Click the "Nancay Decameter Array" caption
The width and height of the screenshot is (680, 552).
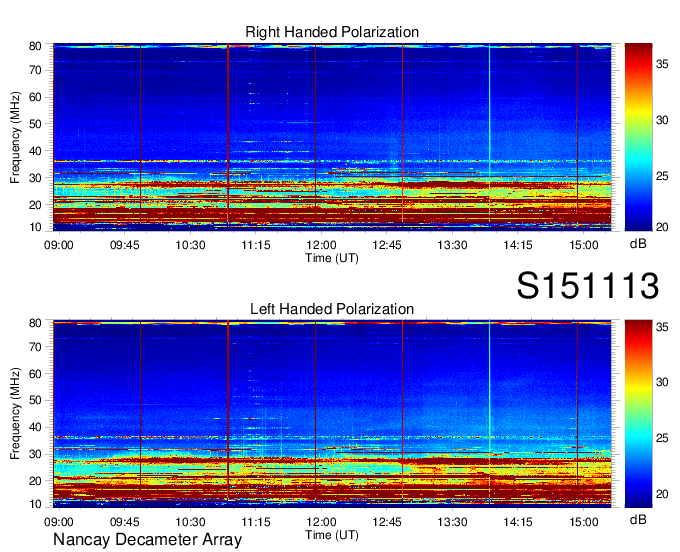click(x=147, y=539)
